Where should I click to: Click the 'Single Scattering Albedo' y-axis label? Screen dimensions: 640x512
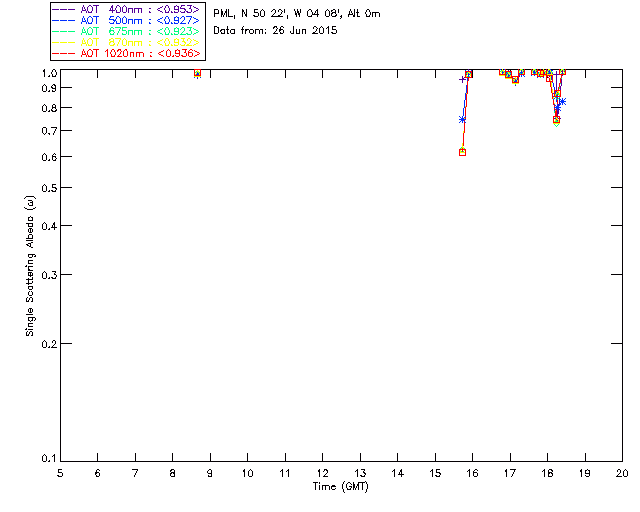click(30, 266)
